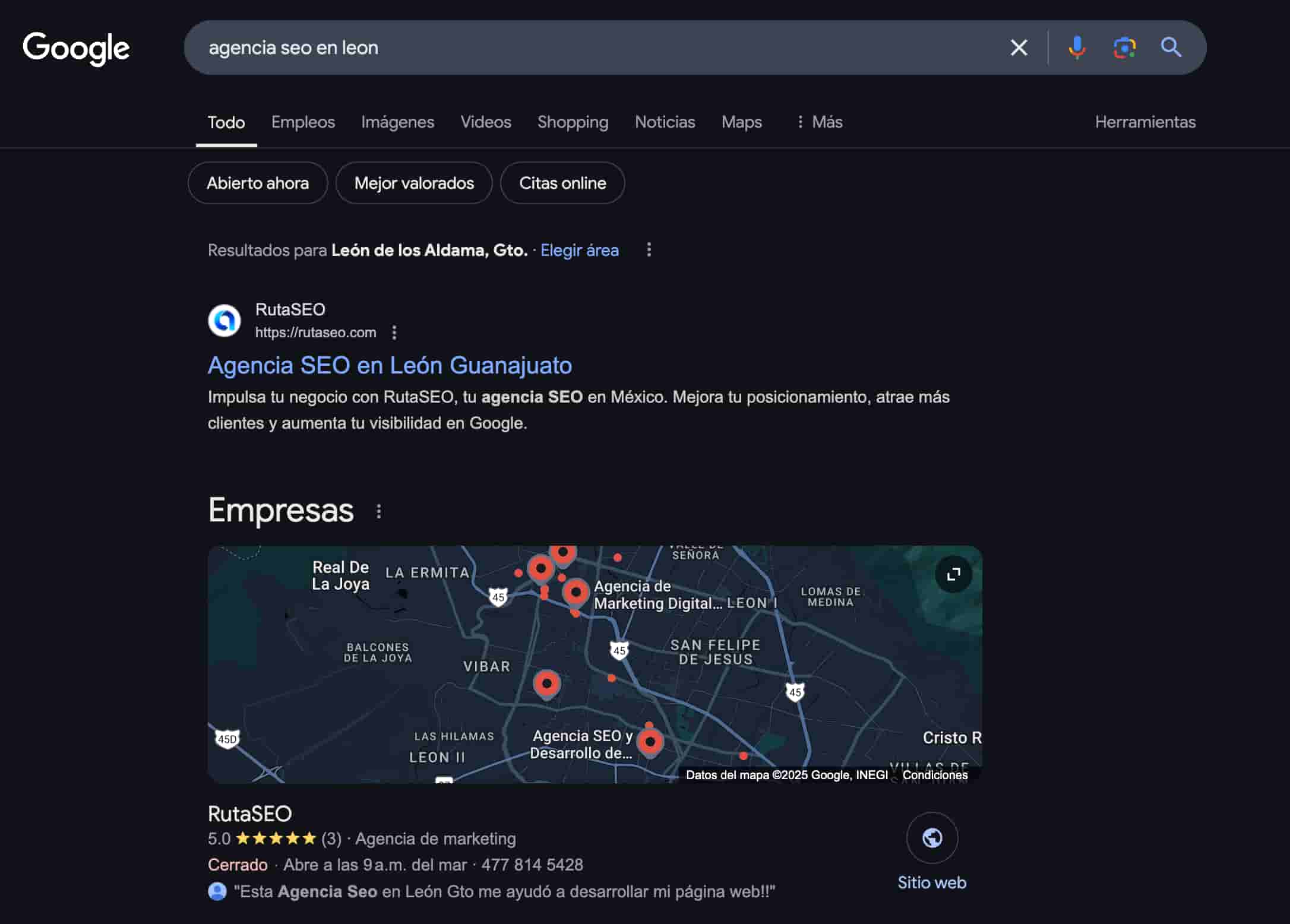Switch to the Todo tab

click(x=226, y=122)
